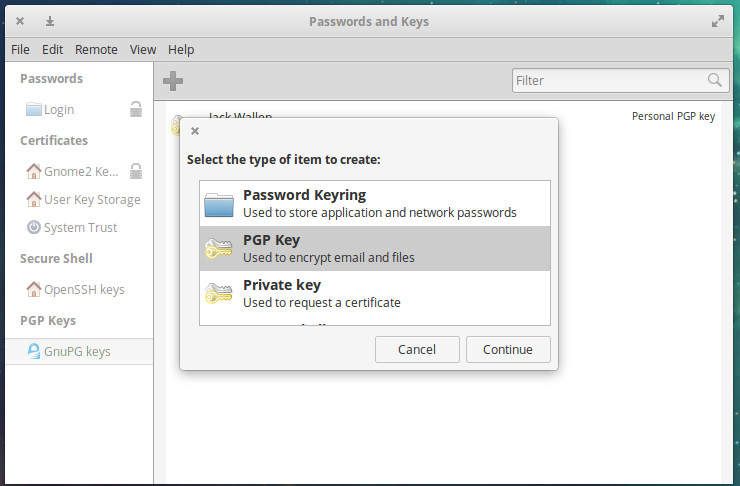Choose the Password Keyring folder icon
This screenshot has height=486, width=740.
point(218,204)
